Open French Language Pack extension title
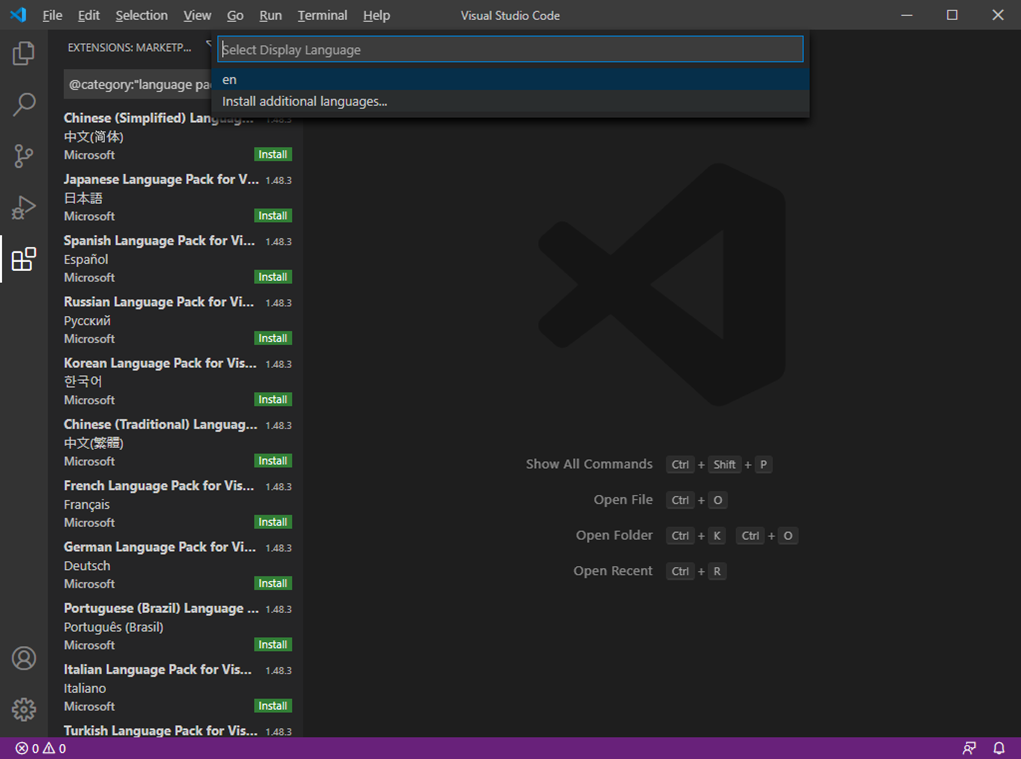1021x759 pixels. point(159,486)
